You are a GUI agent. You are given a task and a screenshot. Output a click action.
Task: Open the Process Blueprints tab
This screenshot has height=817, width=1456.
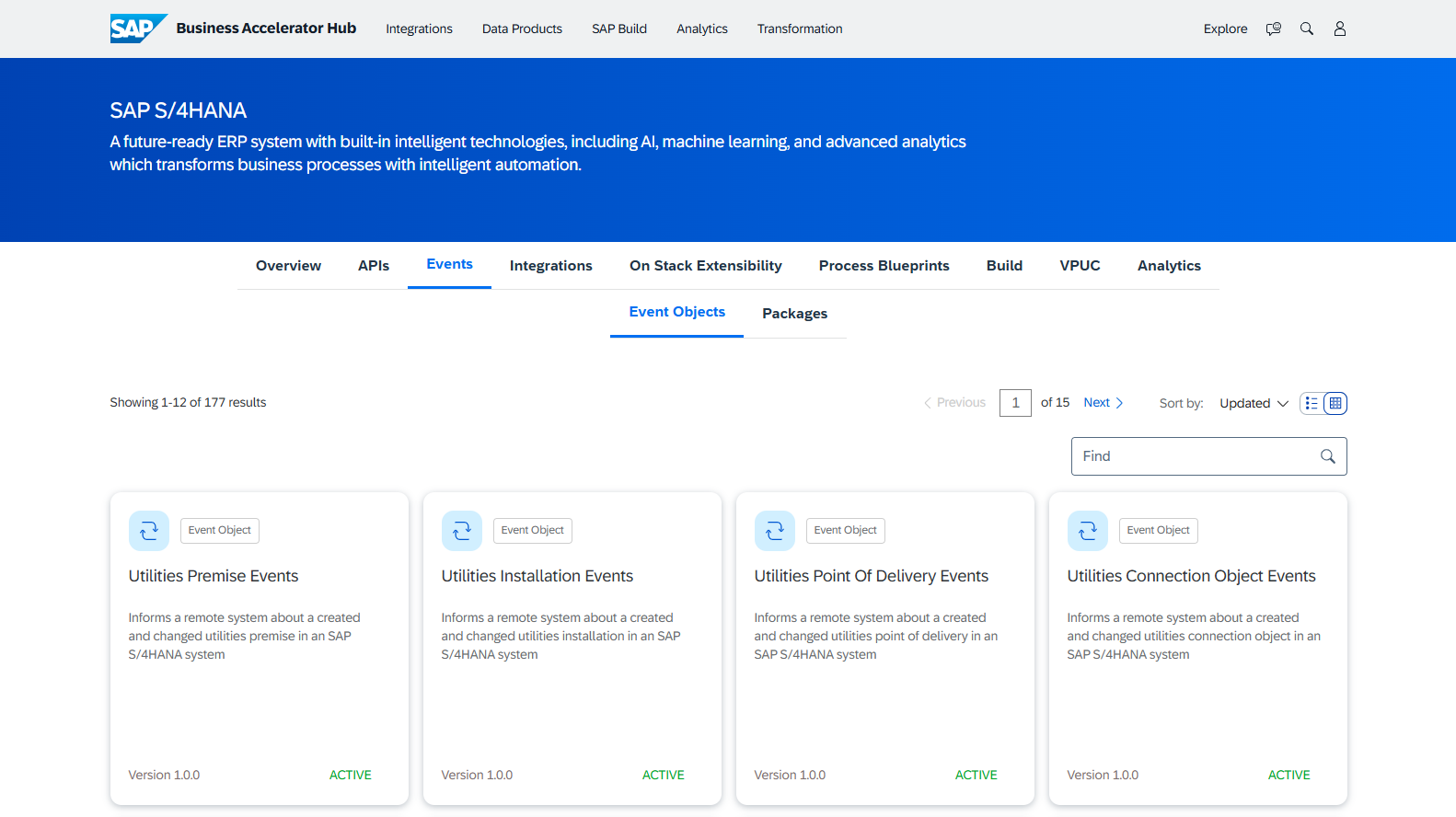(884, 266)
